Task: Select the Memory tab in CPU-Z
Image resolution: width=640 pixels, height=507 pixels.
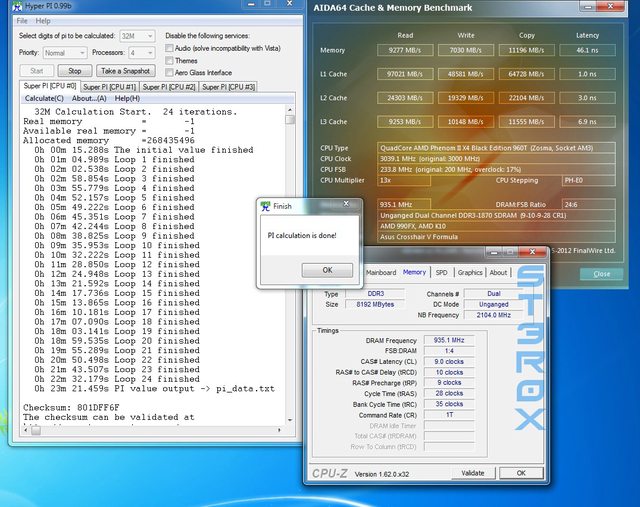Action: [414, 272]
